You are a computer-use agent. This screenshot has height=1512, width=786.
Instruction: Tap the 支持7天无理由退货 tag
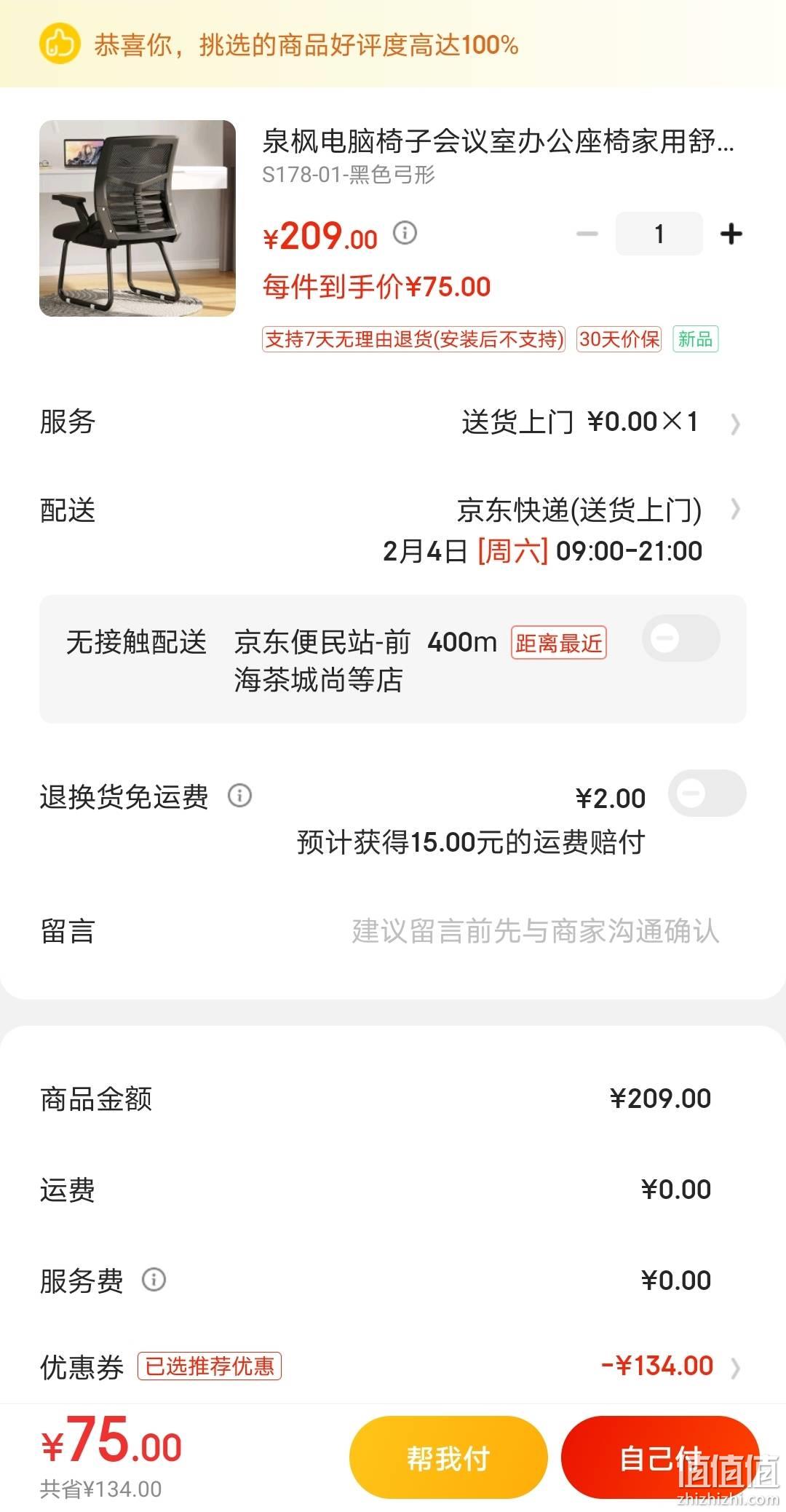(413, 339)
